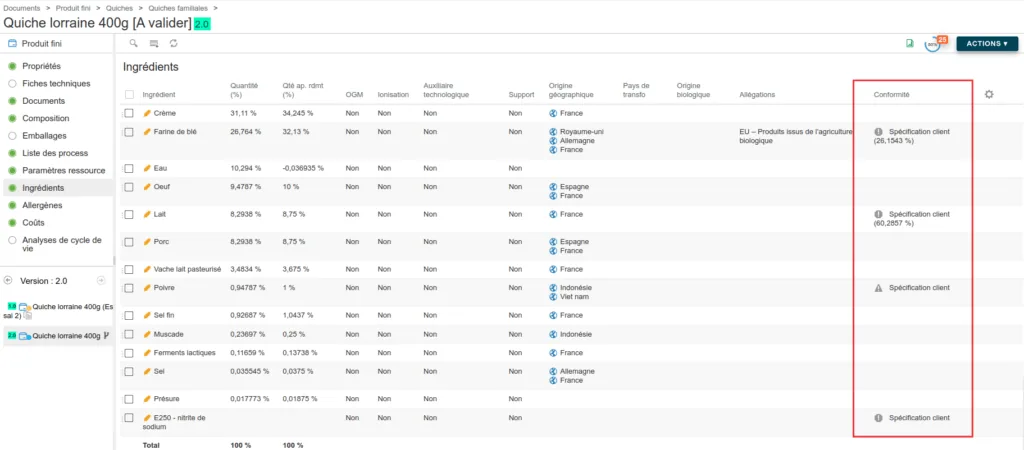Tick the checkbox for Eau row
Viewport: 1024px width, 450px height.
coord(129,169)
